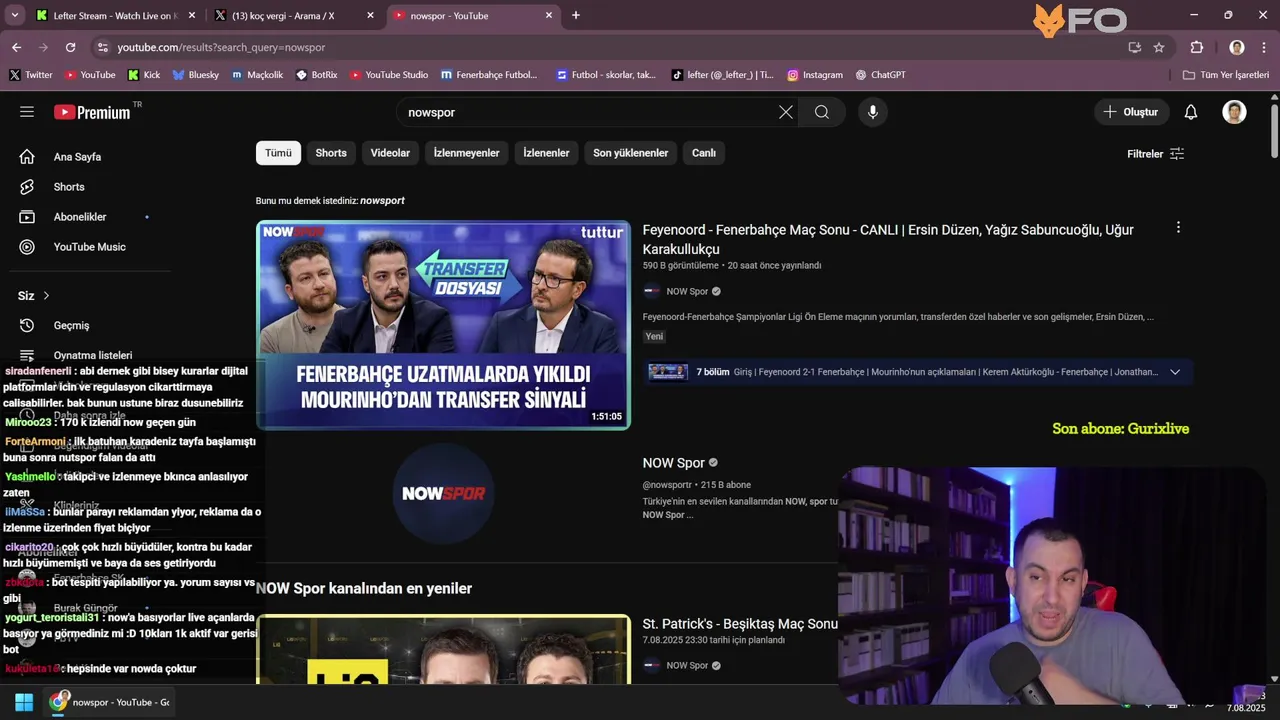This screenshot has height=720, width=1280.
Task: Open YouTube Music in the sidebar
Action: [x=90, y=247]
